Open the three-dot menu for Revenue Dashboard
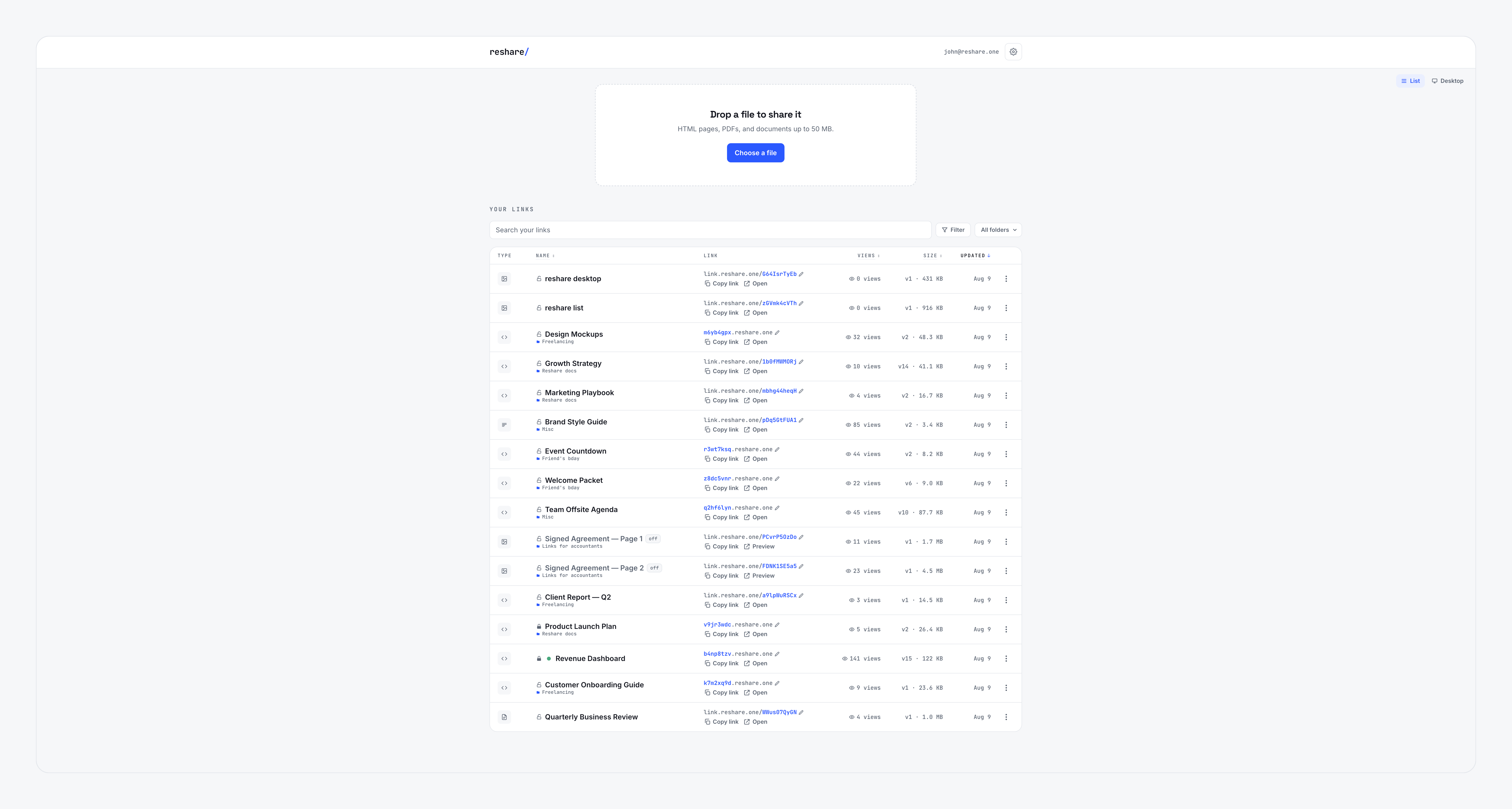1512x809 pixels. (x=1006, y=659)
